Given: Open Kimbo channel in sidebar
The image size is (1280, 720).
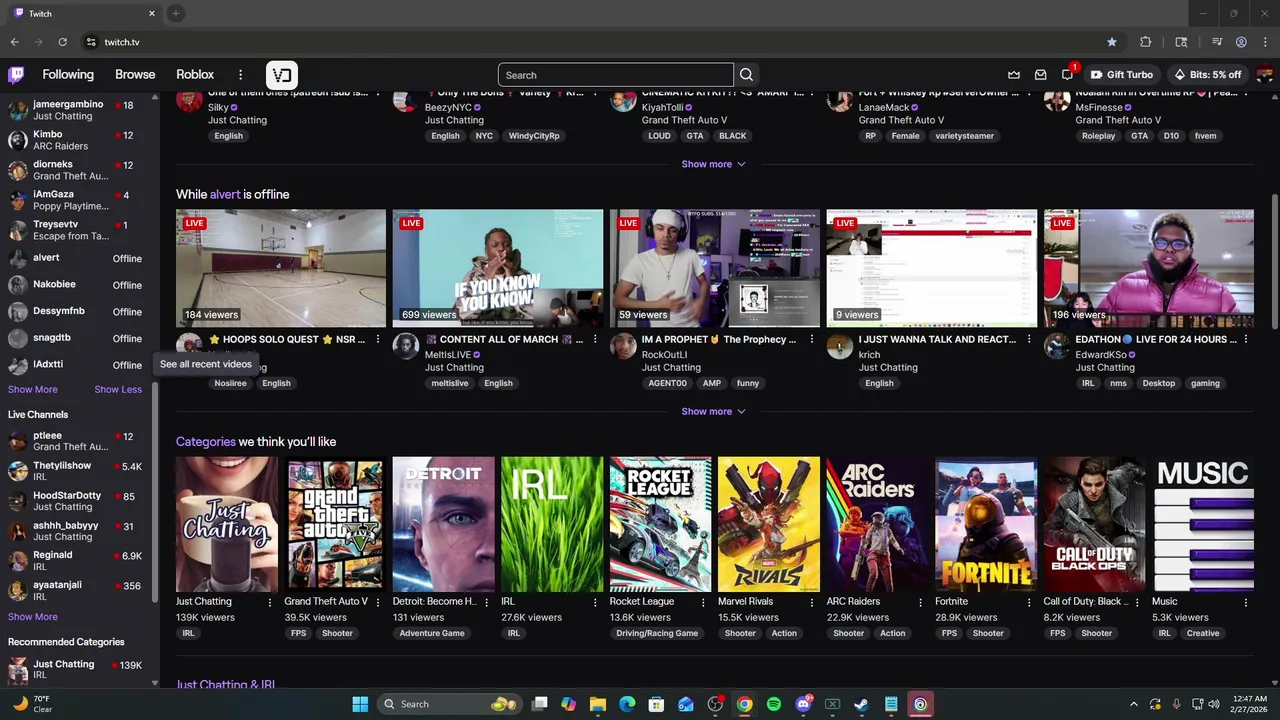Looking at the screenshot, I should tap(78, 140).
